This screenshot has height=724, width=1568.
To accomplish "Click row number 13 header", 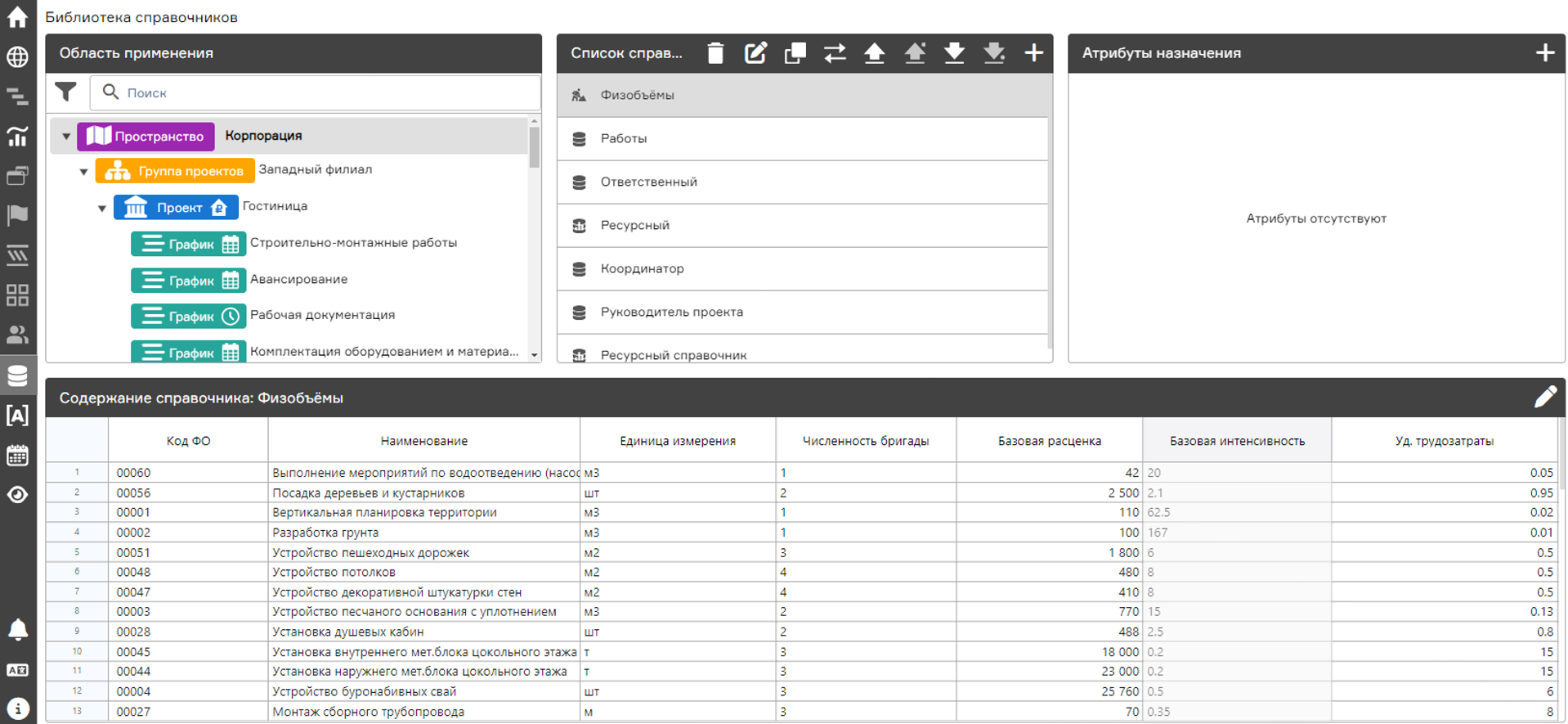I will (x=77, y=711).
